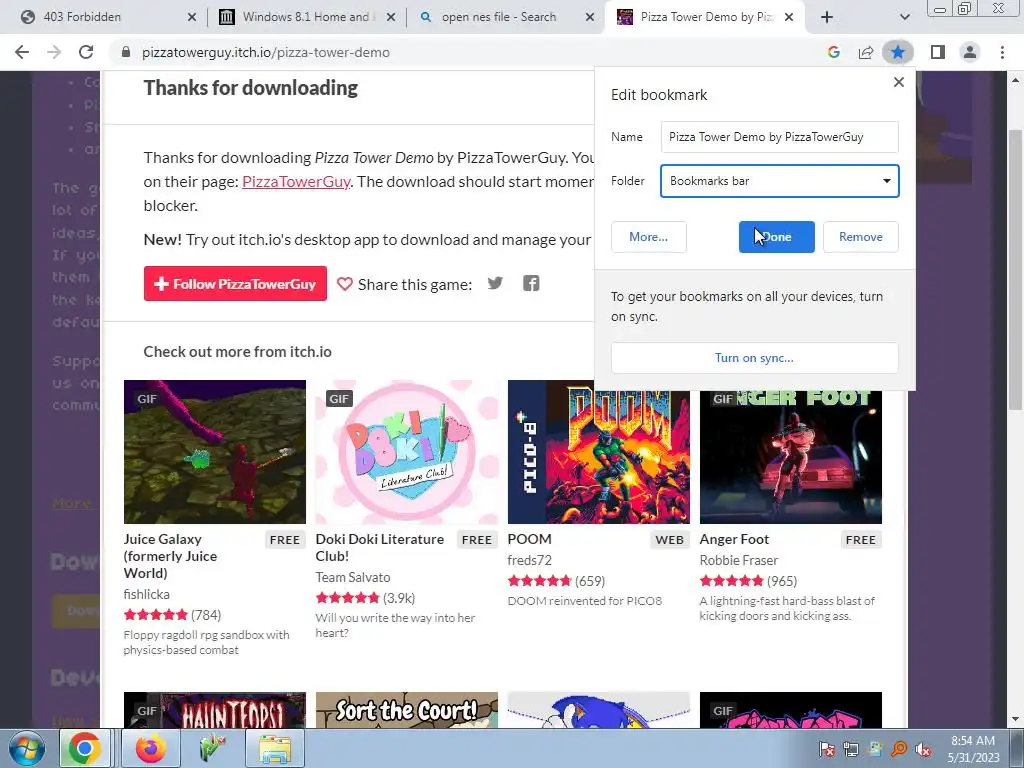Viewport: 1024px width, 768px height.
Task: Edit the bookmark Name field
Action: (779, 137)
